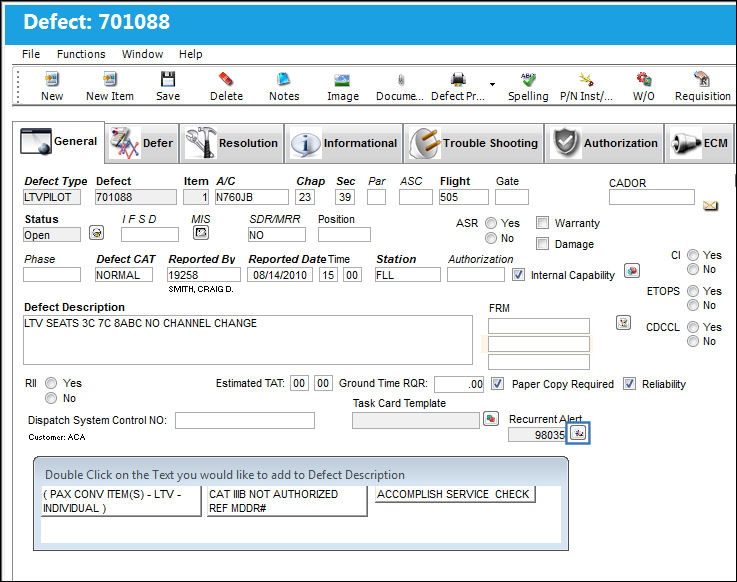Click the PAX CONV ITEM(S) - LTV text button
Image resolution: width=737 pixels, height=582 pixels.
[121, 501]
